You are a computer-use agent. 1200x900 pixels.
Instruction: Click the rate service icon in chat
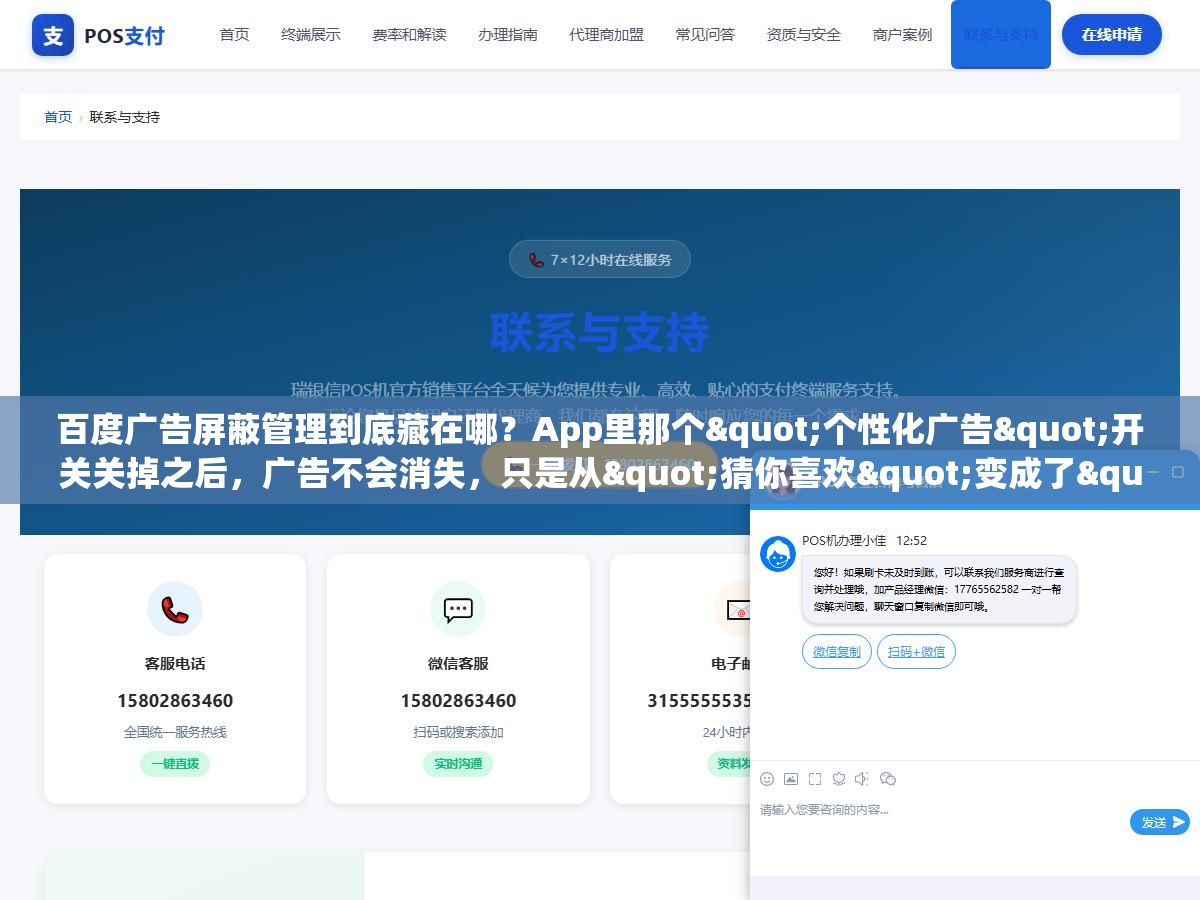839,778
